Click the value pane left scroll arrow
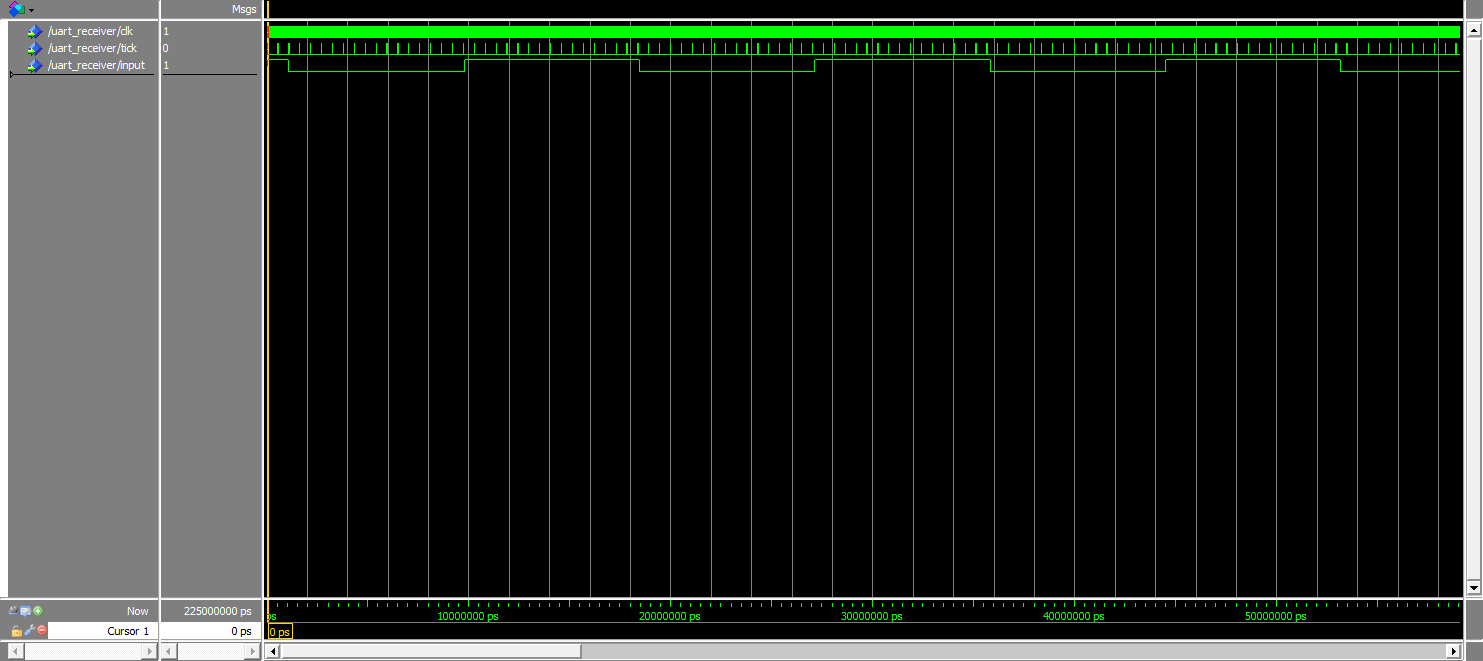This screenshot has width=1483, height=661. point(168,651)
